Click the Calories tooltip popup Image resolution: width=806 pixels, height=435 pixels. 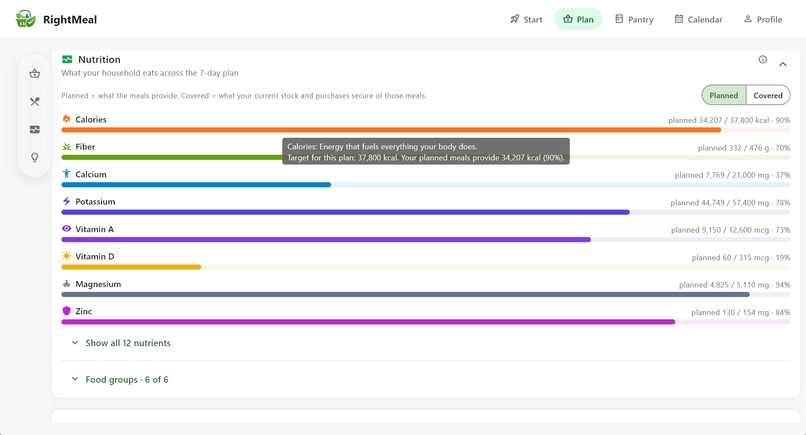426,152
